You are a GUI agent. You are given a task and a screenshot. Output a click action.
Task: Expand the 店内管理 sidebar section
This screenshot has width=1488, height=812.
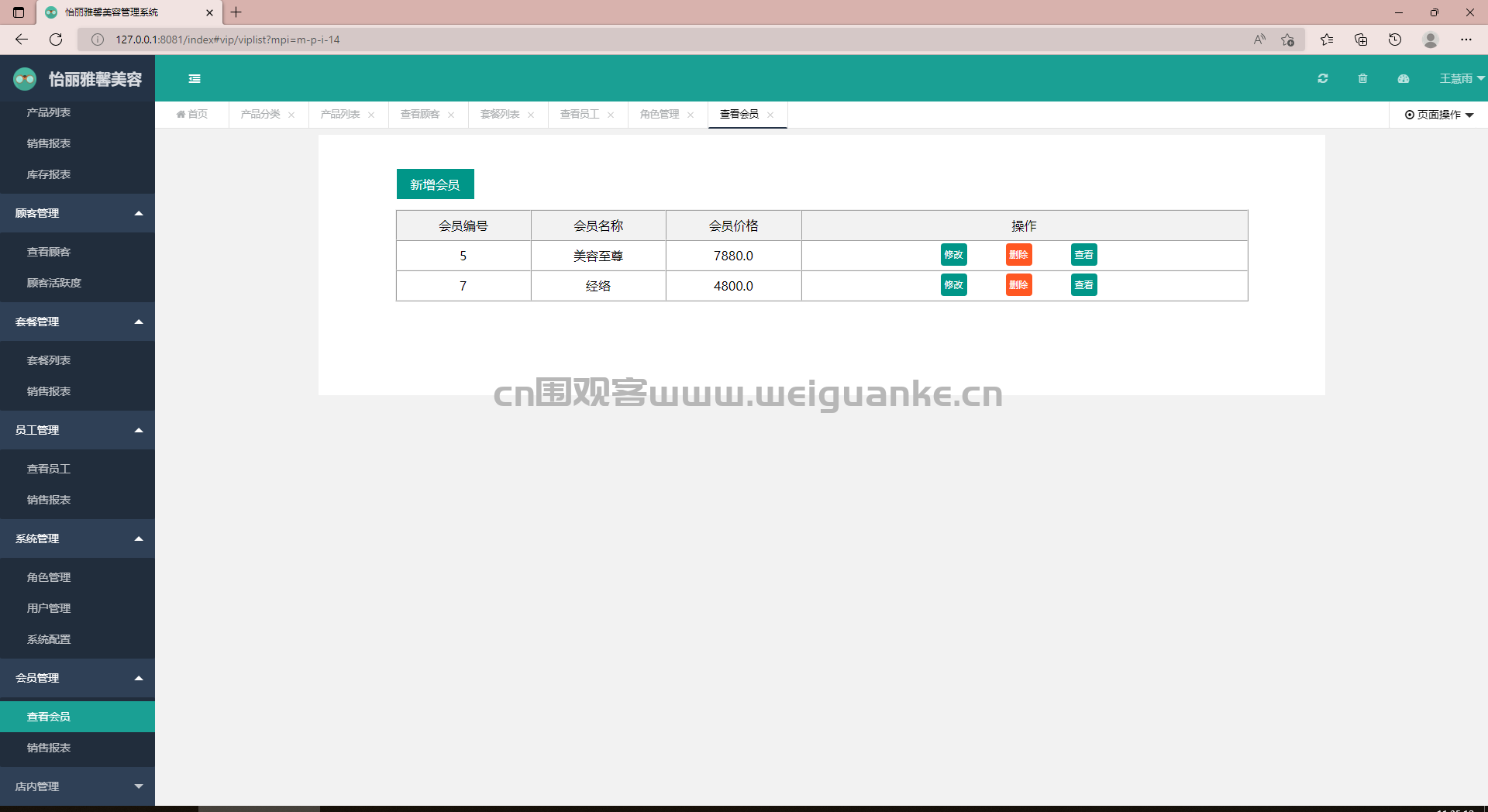point(77,786)
